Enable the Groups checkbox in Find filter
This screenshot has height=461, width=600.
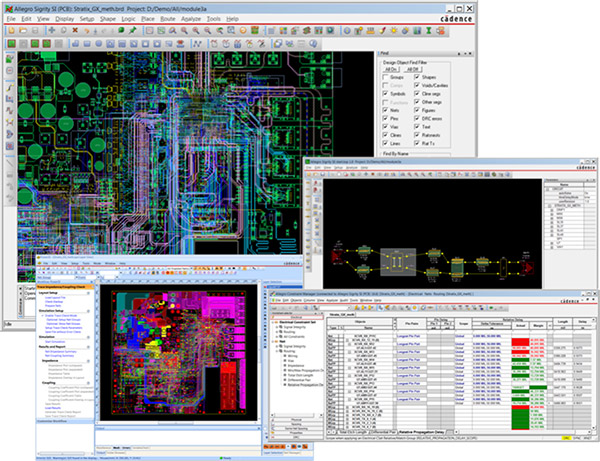pos(385,77)
